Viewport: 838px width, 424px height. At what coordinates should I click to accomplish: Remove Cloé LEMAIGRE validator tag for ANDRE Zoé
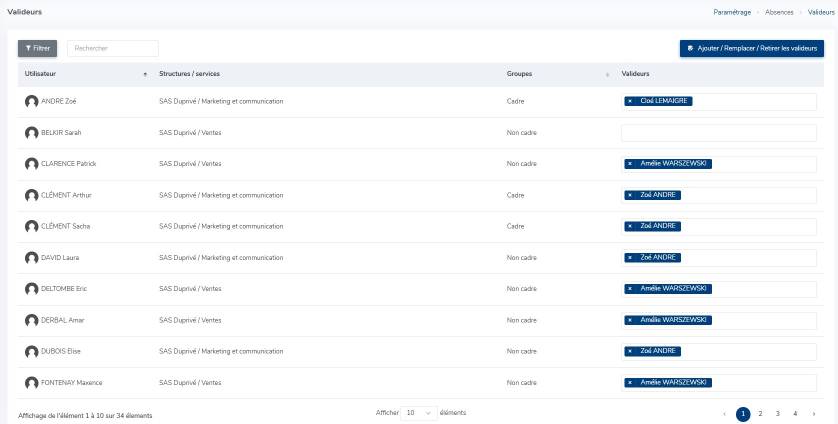click(629, 101)
